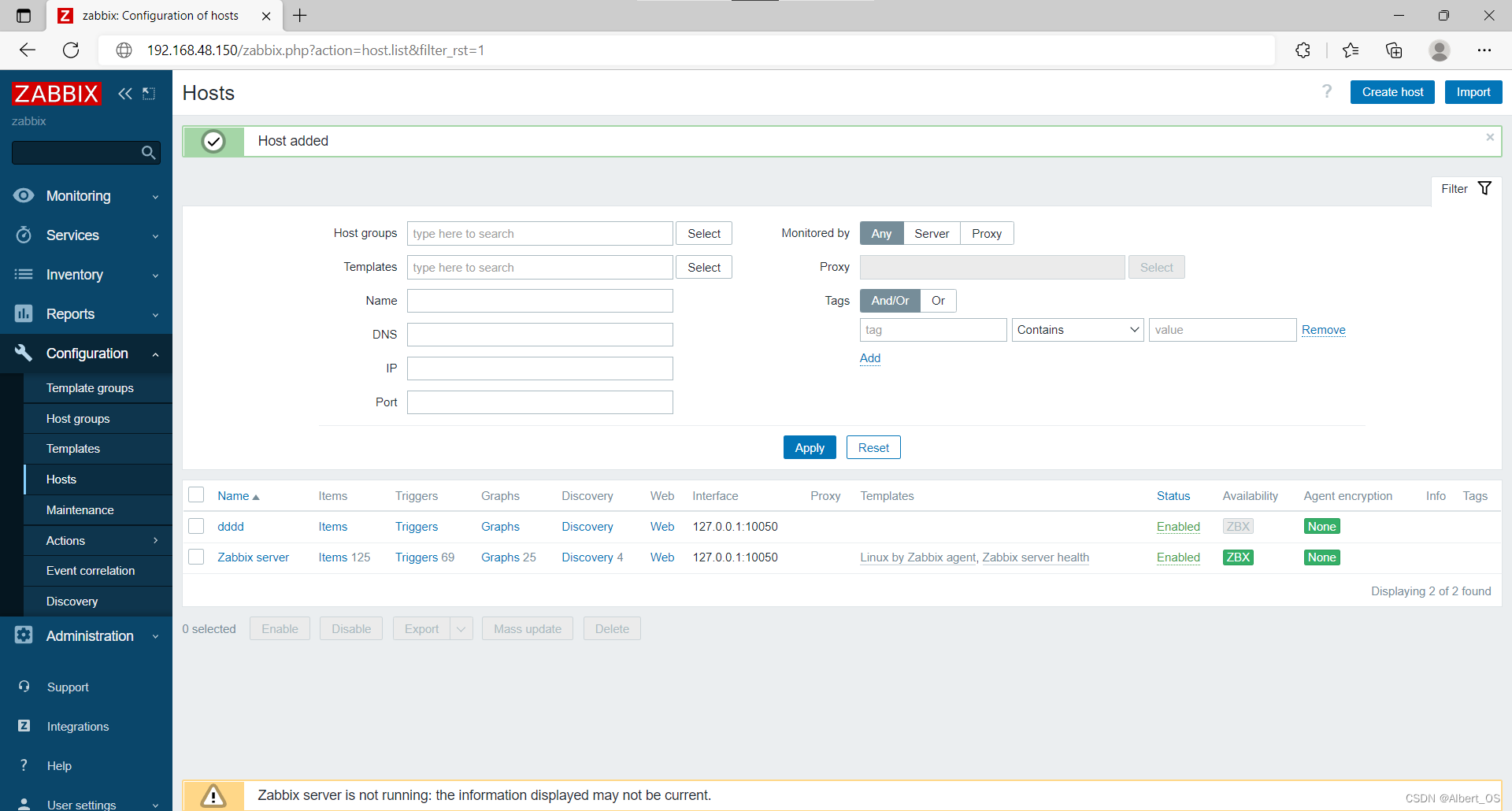Open the dddd host link
The image size is (1512, 811).
coord(231,527)
